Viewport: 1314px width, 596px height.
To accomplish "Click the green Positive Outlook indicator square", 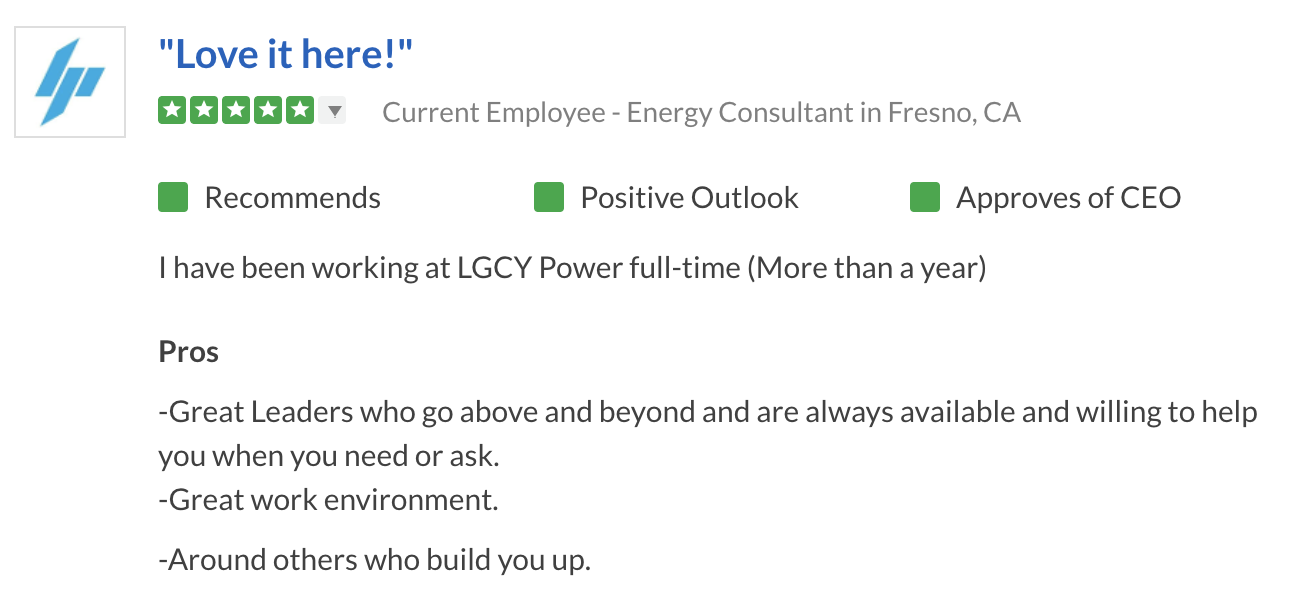I will (549, 198).
